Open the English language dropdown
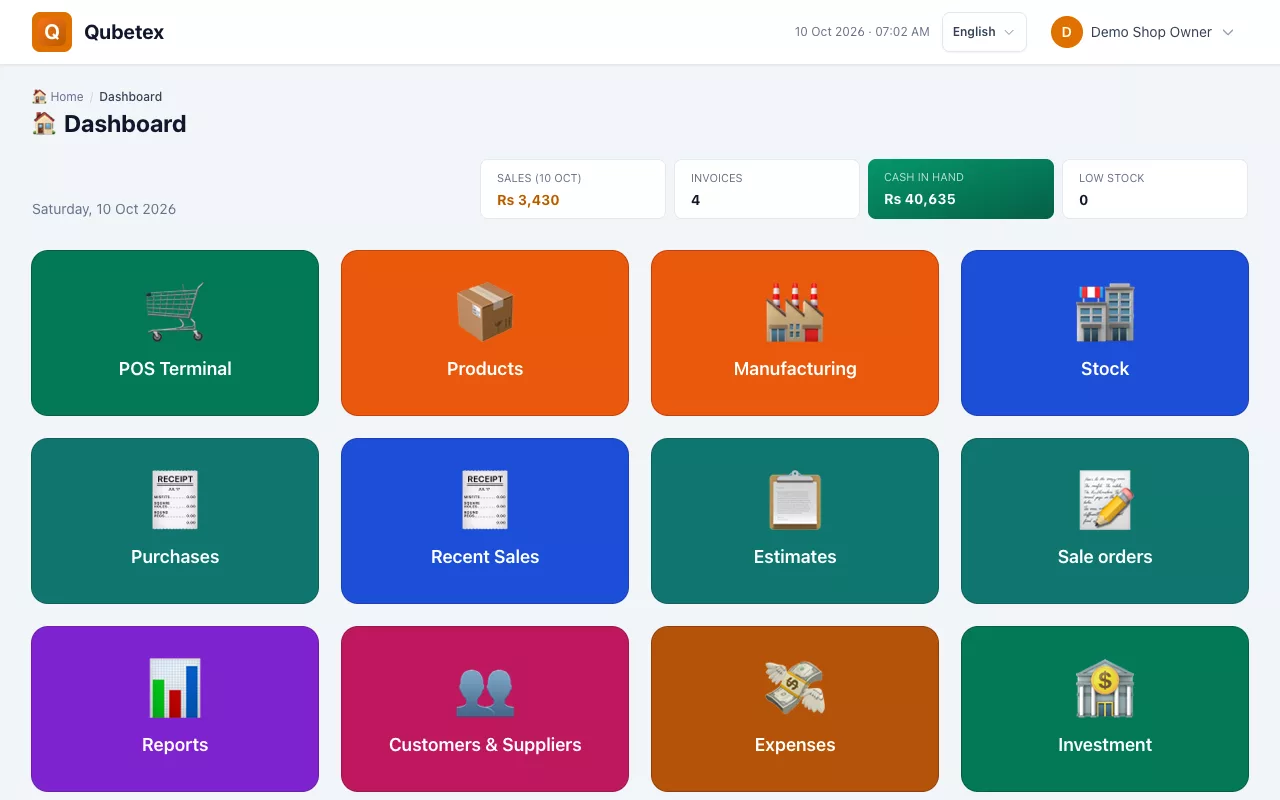Viewport: 1280px width, 800px height. tap(984, 32)
